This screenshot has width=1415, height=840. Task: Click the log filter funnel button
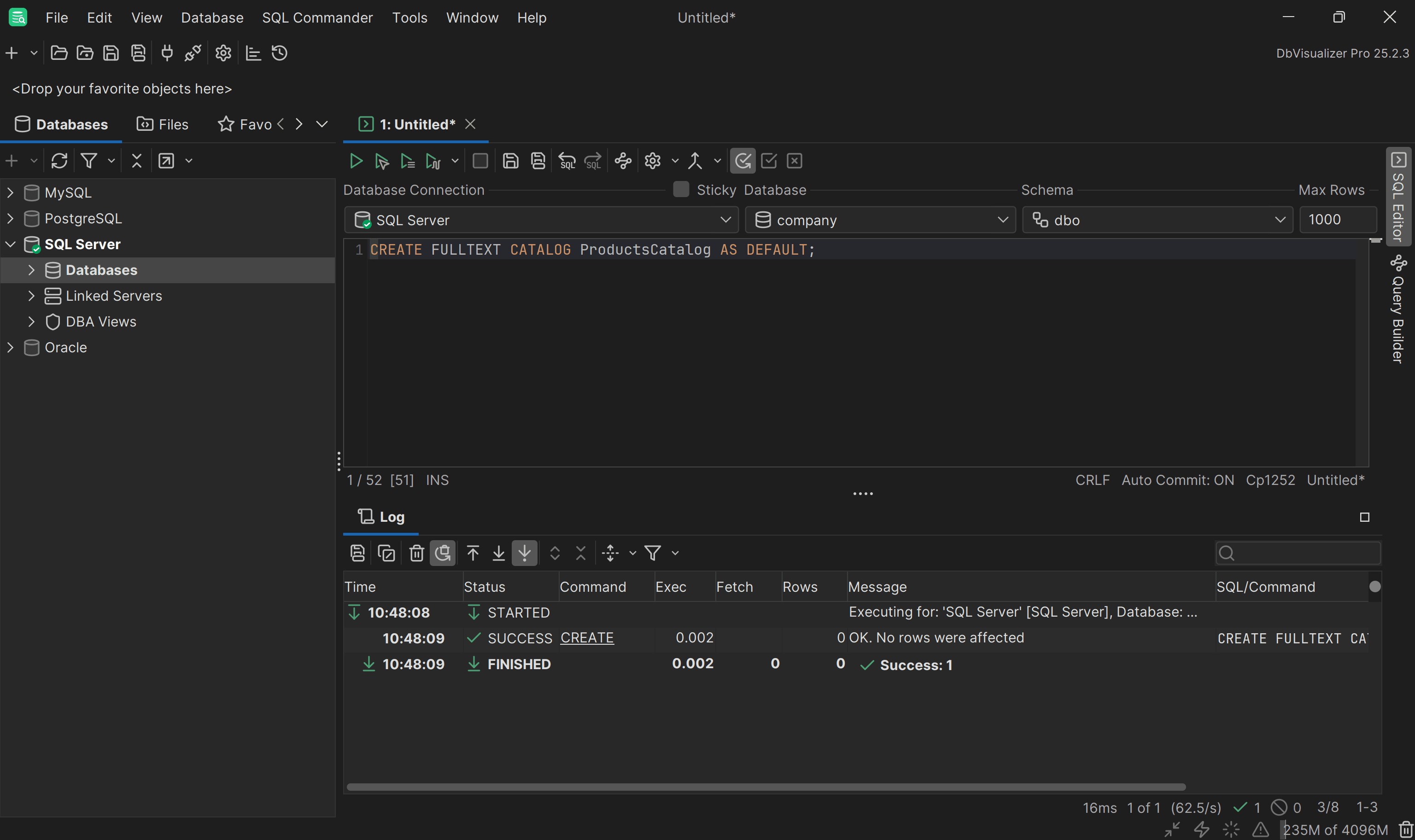click(x=653, y=553)
